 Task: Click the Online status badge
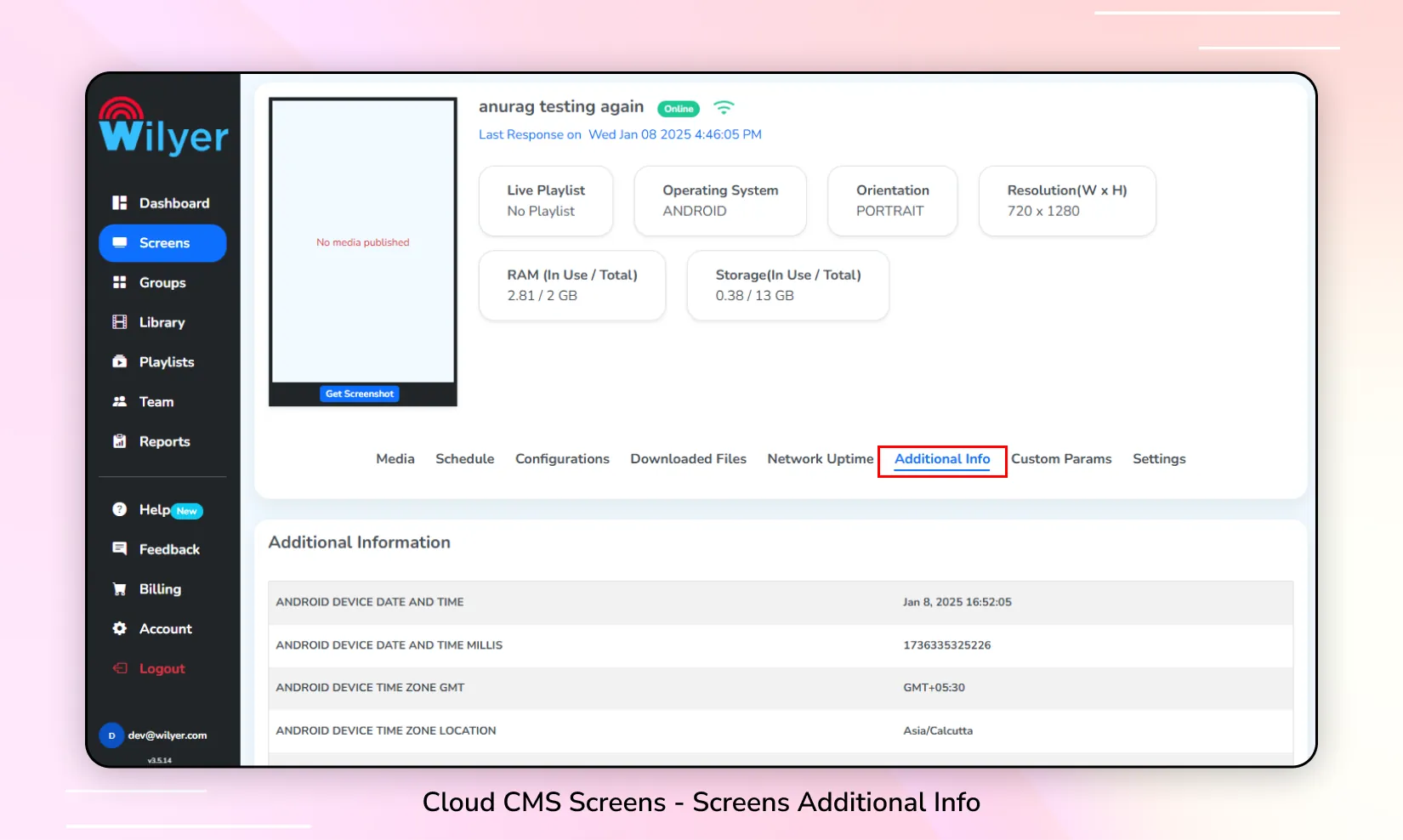click(679, 109)
